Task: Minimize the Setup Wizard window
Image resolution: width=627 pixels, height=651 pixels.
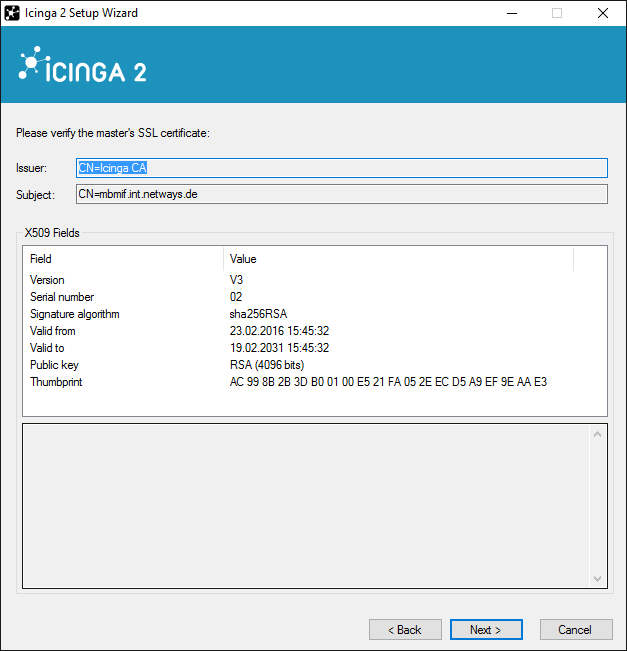Action: point(512,13)
